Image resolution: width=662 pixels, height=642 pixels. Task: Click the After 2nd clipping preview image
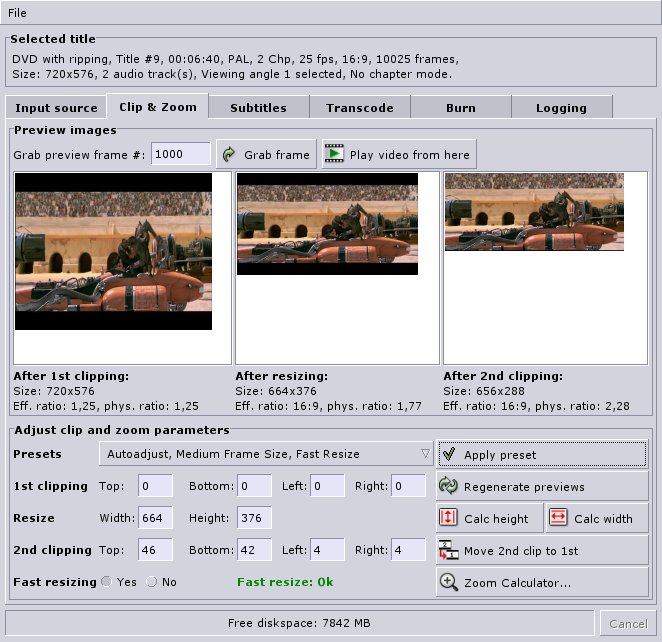(x=534, y=212)
